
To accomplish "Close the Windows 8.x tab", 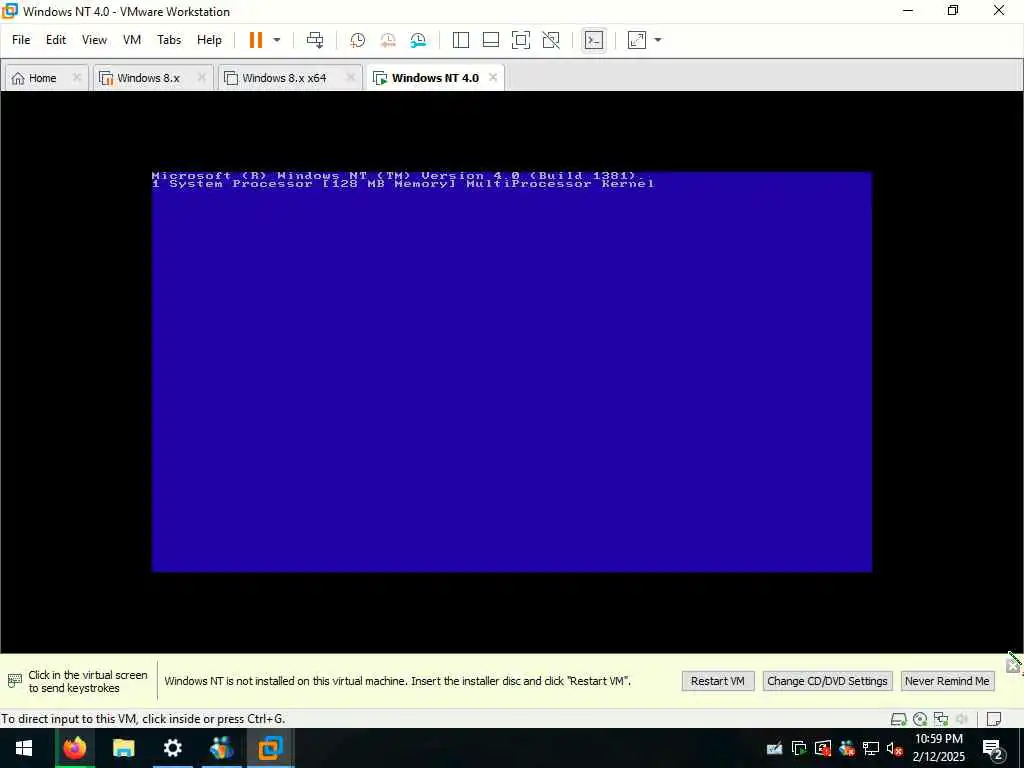I will pos(201,78).
